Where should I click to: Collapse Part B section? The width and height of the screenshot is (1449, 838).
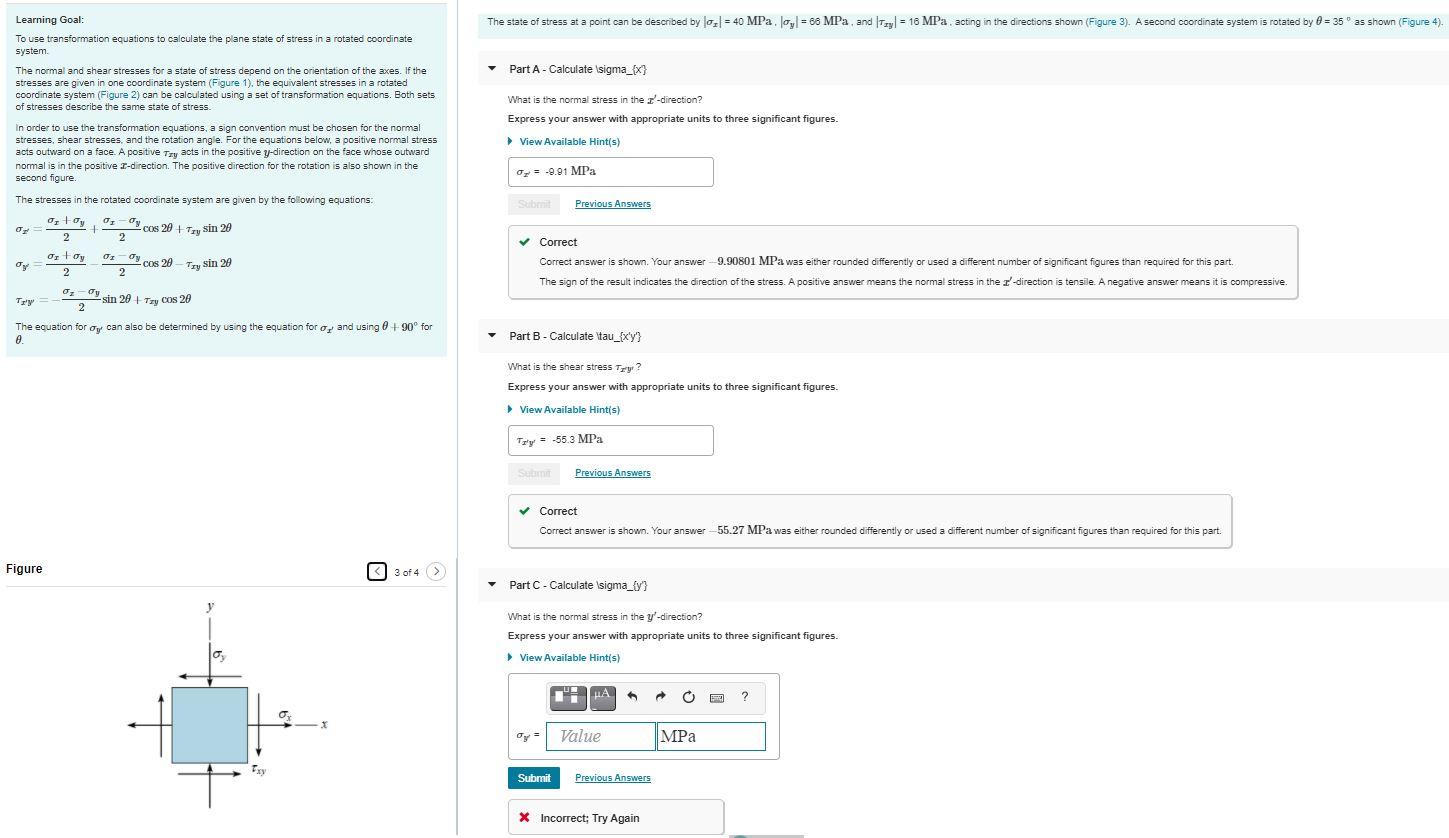491,336
